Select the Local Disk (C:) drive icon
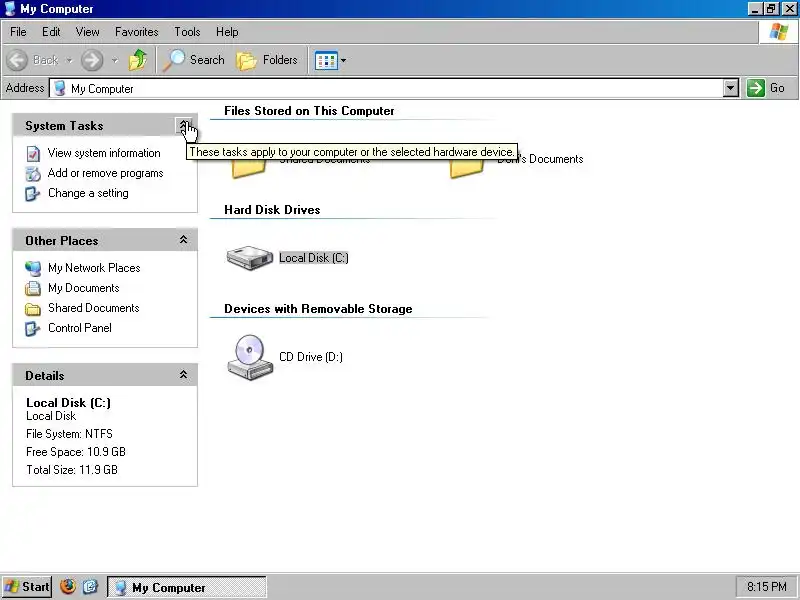 tap(250, 257)
